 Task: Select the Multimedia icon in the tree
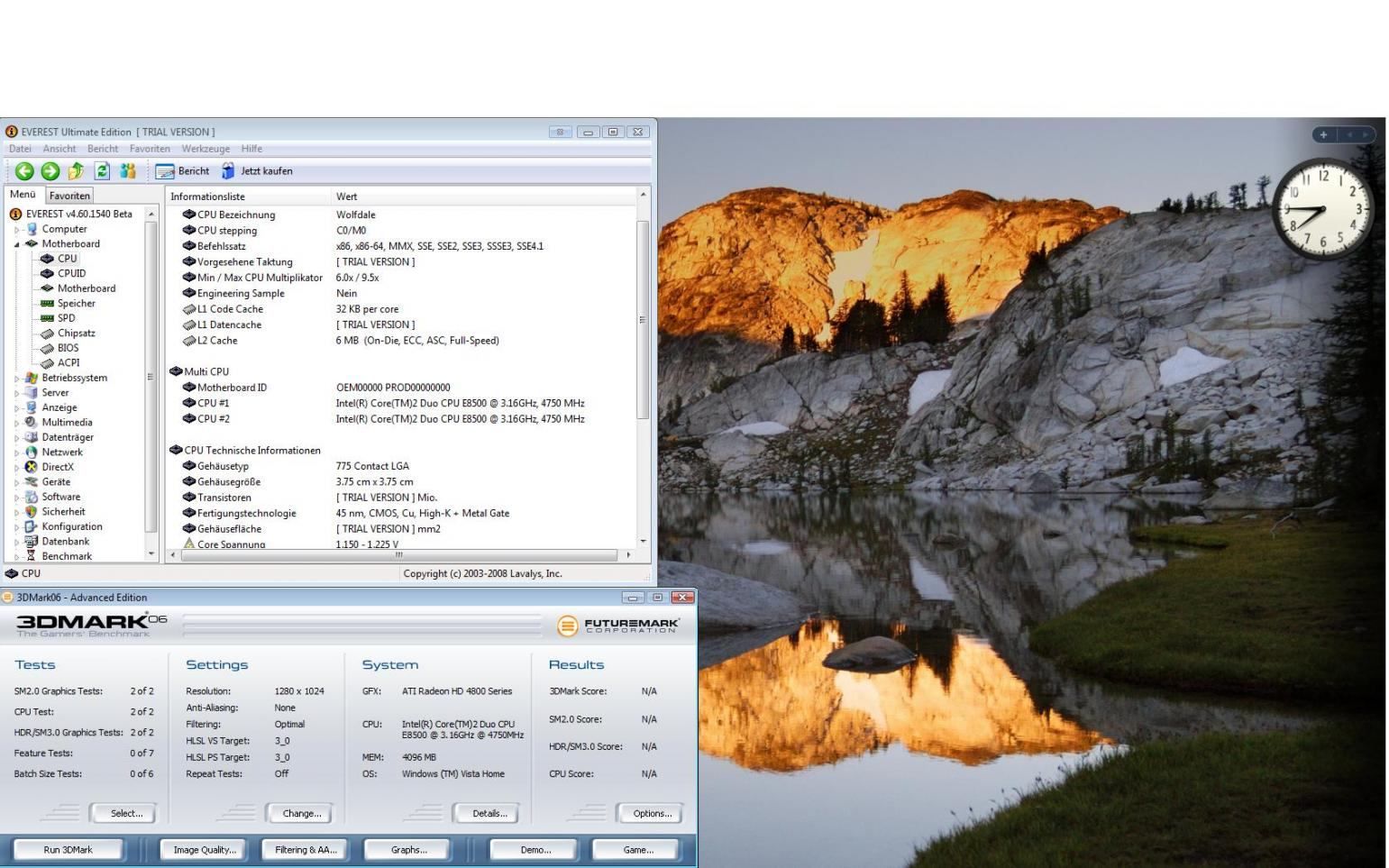pos(32,423)
